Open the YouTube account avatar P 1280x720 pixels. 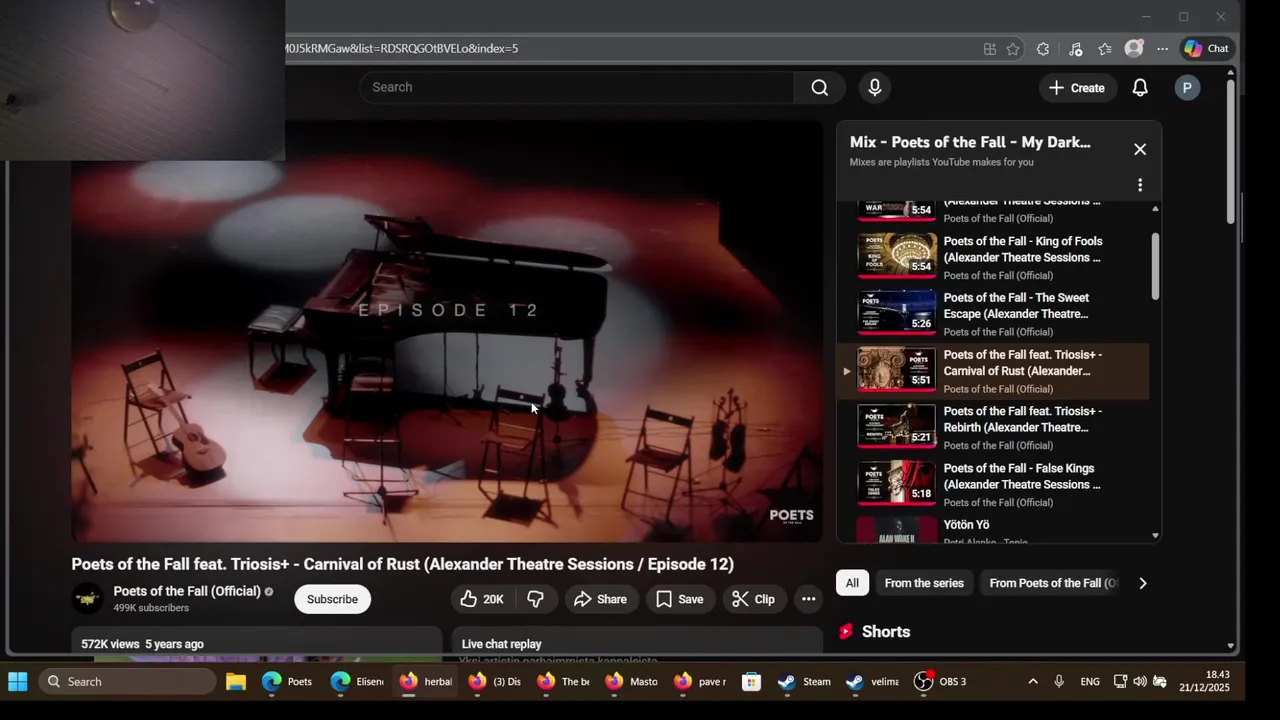click(1187, 88)
